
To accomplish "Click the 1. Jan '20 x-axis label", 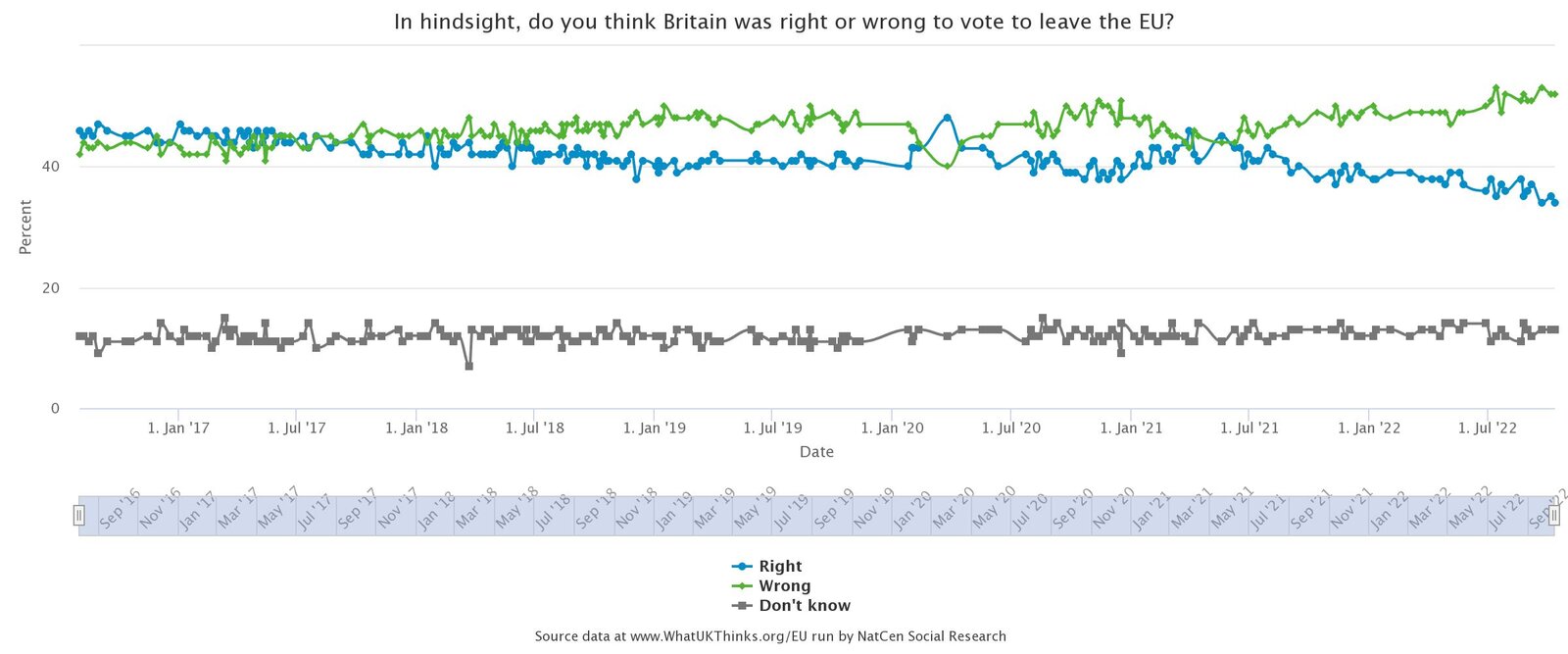I will click(x=893, y=428).
